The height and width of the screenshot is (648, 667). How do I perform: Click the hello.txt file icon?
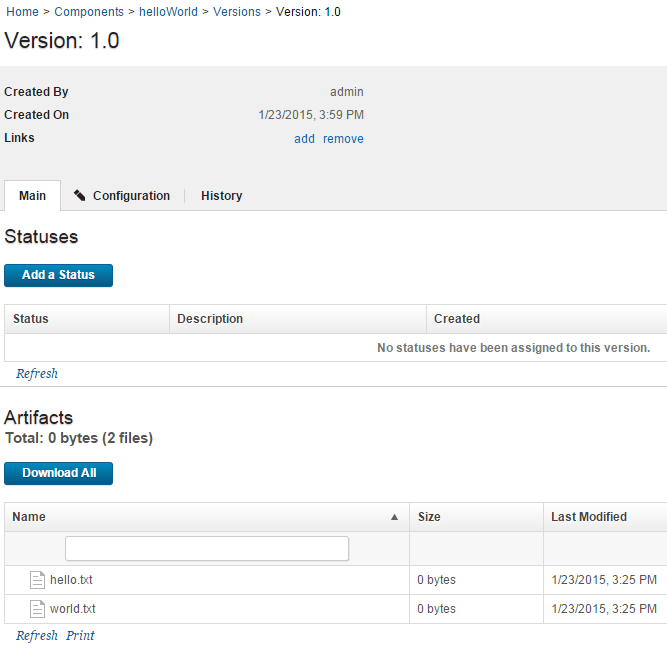click(x=37, y=580)
